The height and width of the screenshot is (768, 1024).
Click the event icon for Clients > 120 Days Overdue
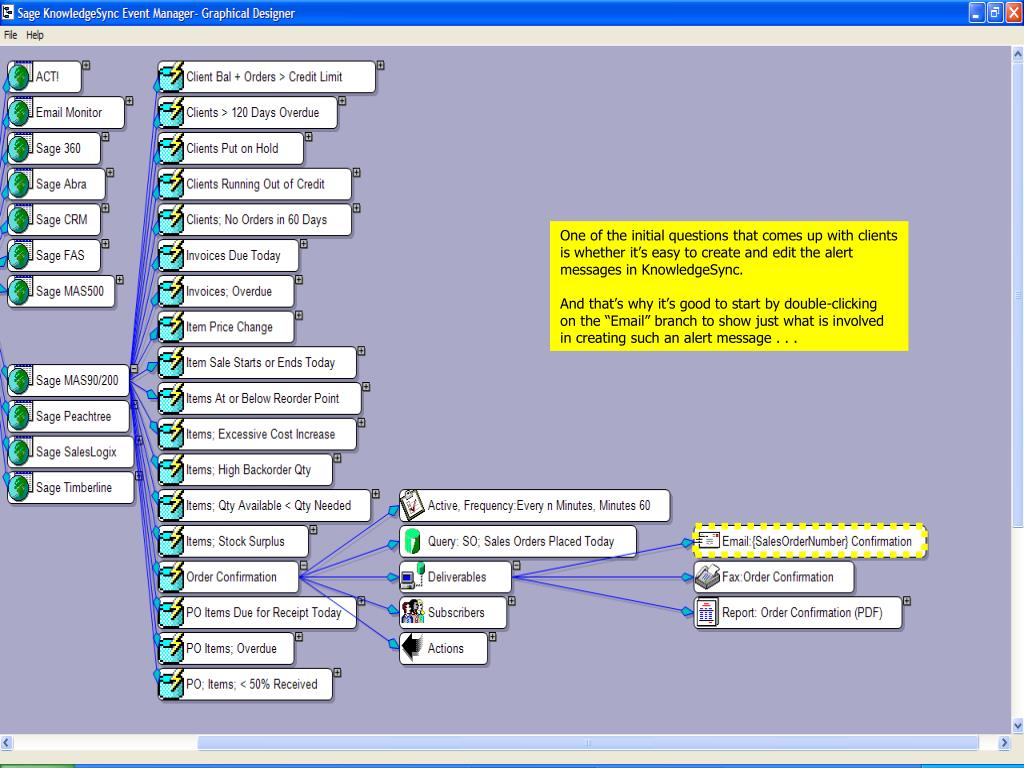(171, 112)
